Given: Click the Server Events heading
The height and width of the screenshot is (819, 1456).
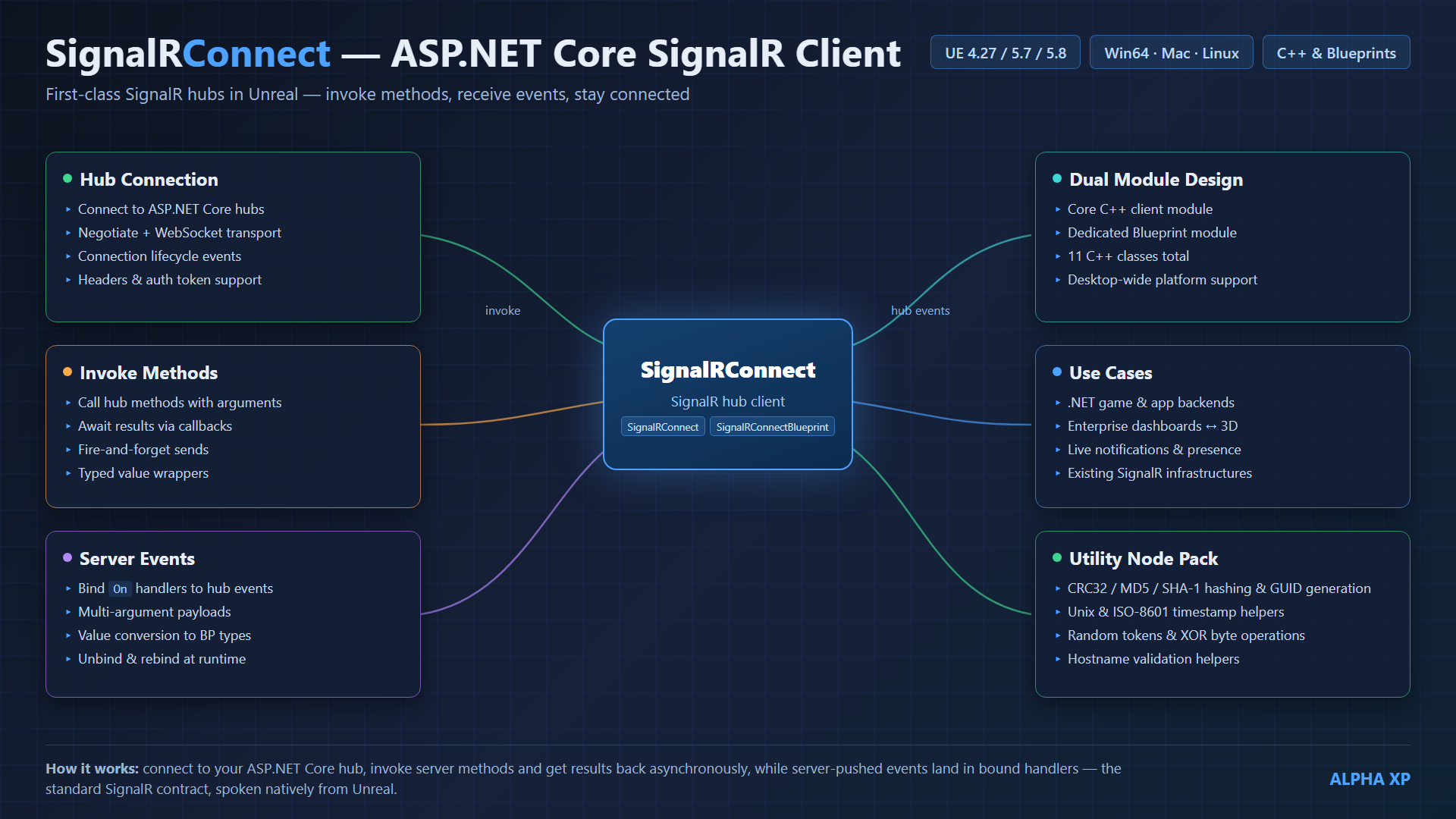Looking at the screenshot, I should [x=137, y=559].
